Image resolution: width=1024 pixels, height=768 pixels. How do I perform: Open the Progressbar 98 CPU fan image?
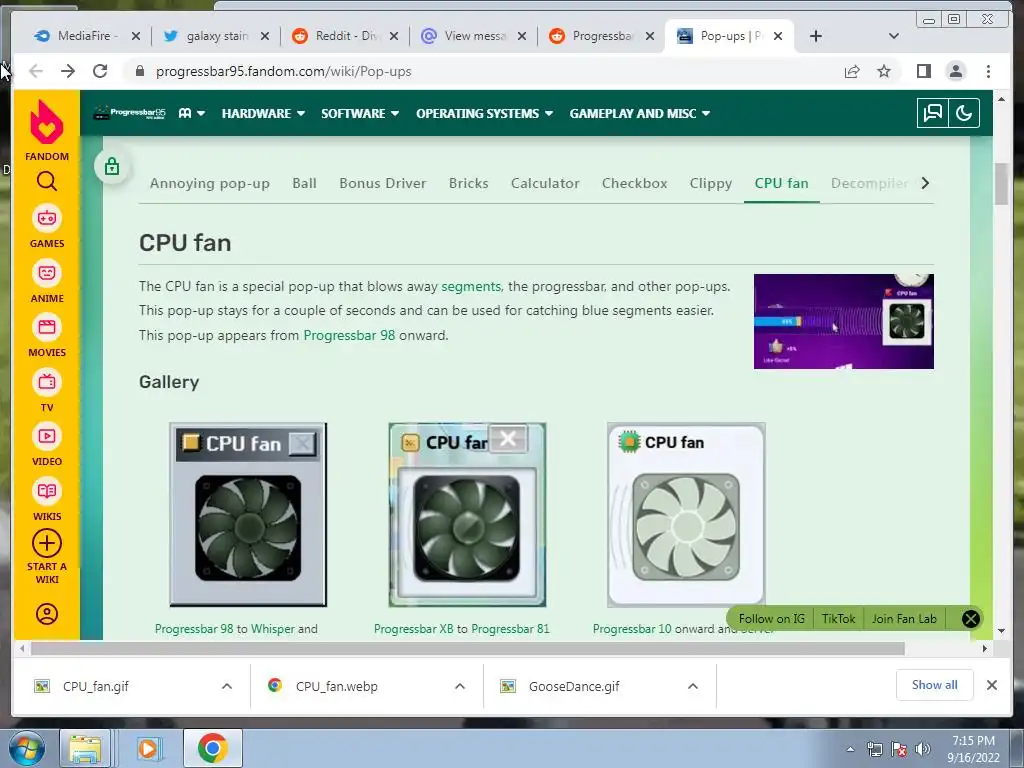(x=248, y=515)
